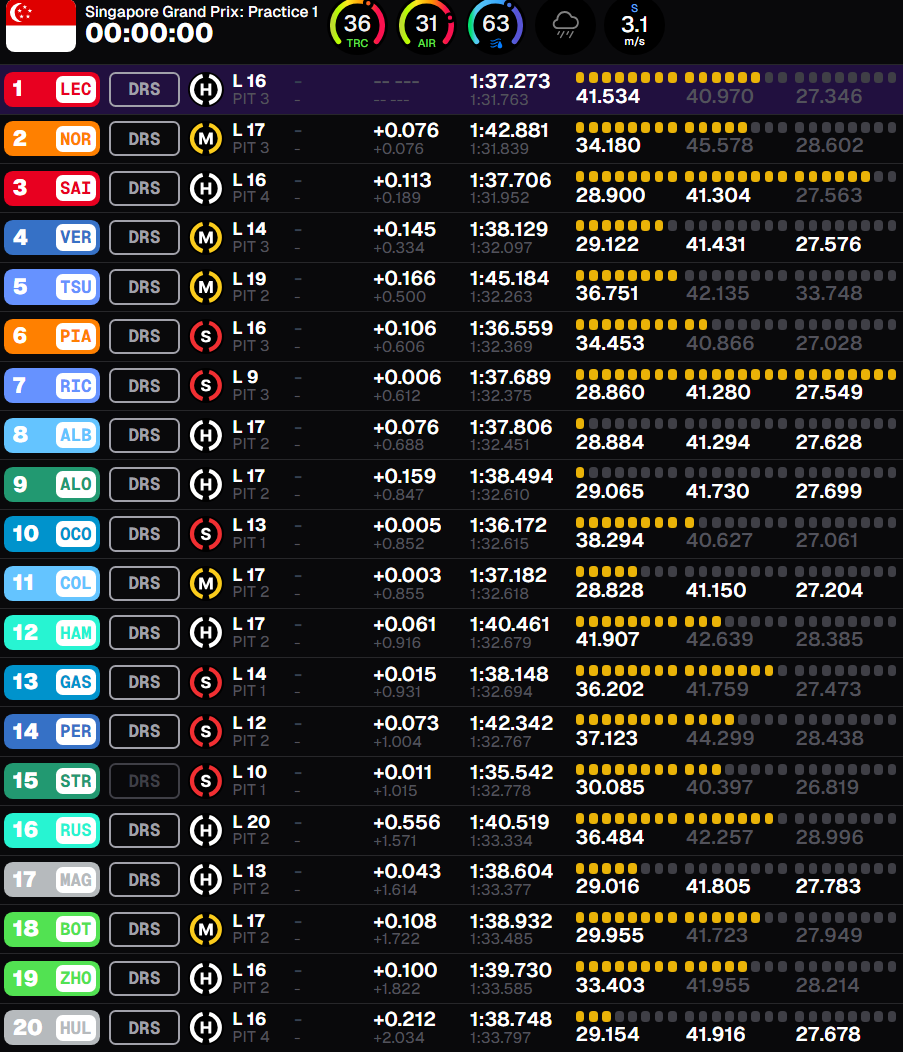
Task: Click the DRS indicator for TSU
Action: pyautogui.click(x=144, y=287)
